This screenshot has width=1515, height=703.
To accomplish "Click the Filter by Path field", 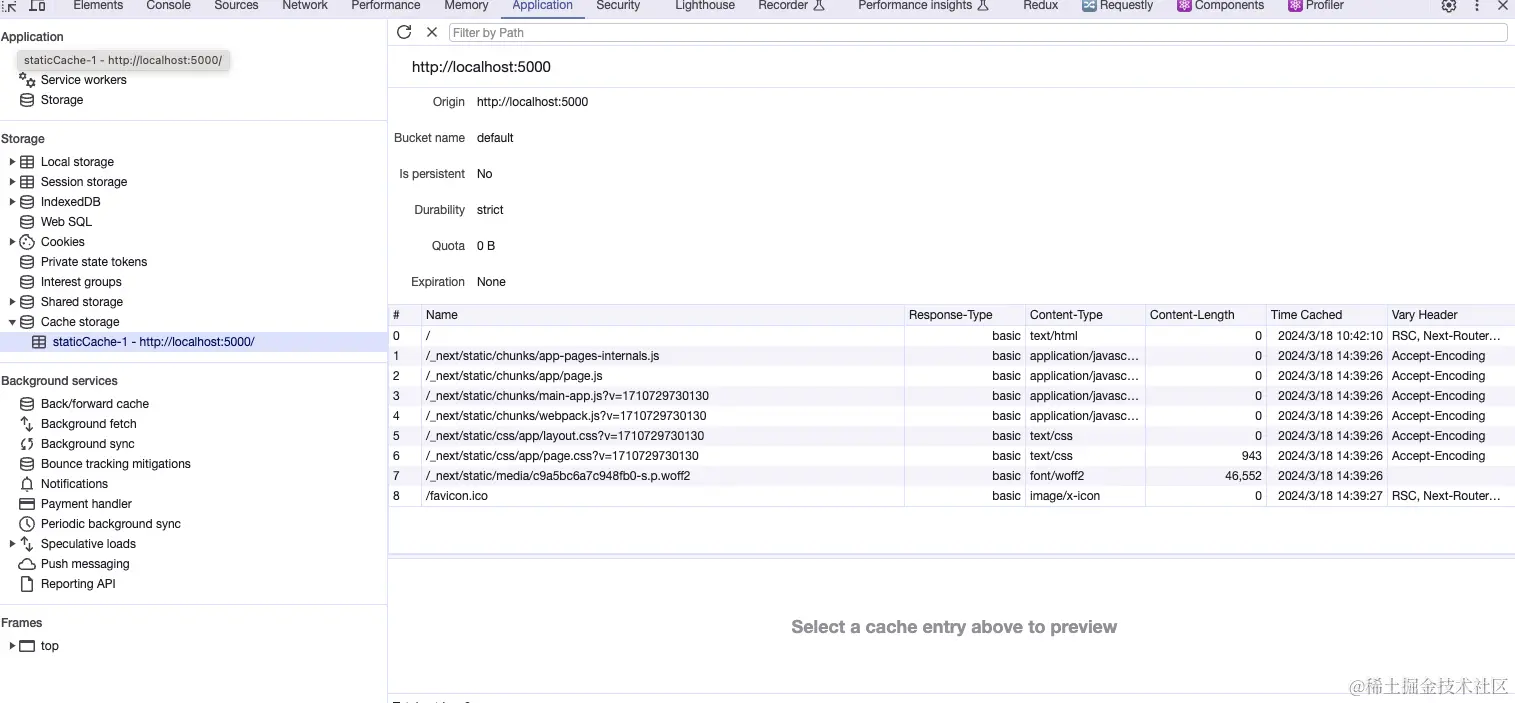I will point(977,32).
